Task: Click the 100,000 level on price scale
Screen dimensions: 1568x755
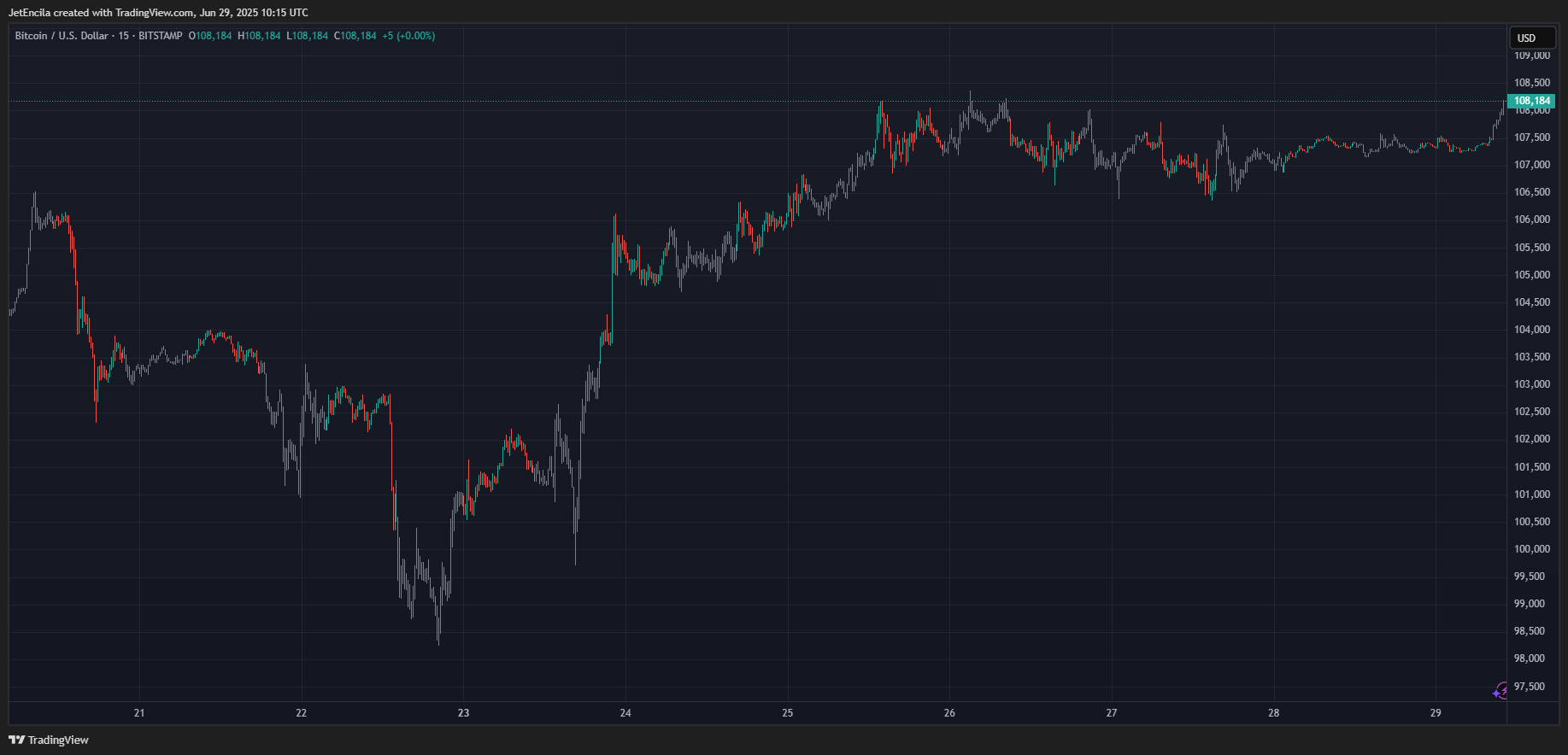Action: 1532,549
